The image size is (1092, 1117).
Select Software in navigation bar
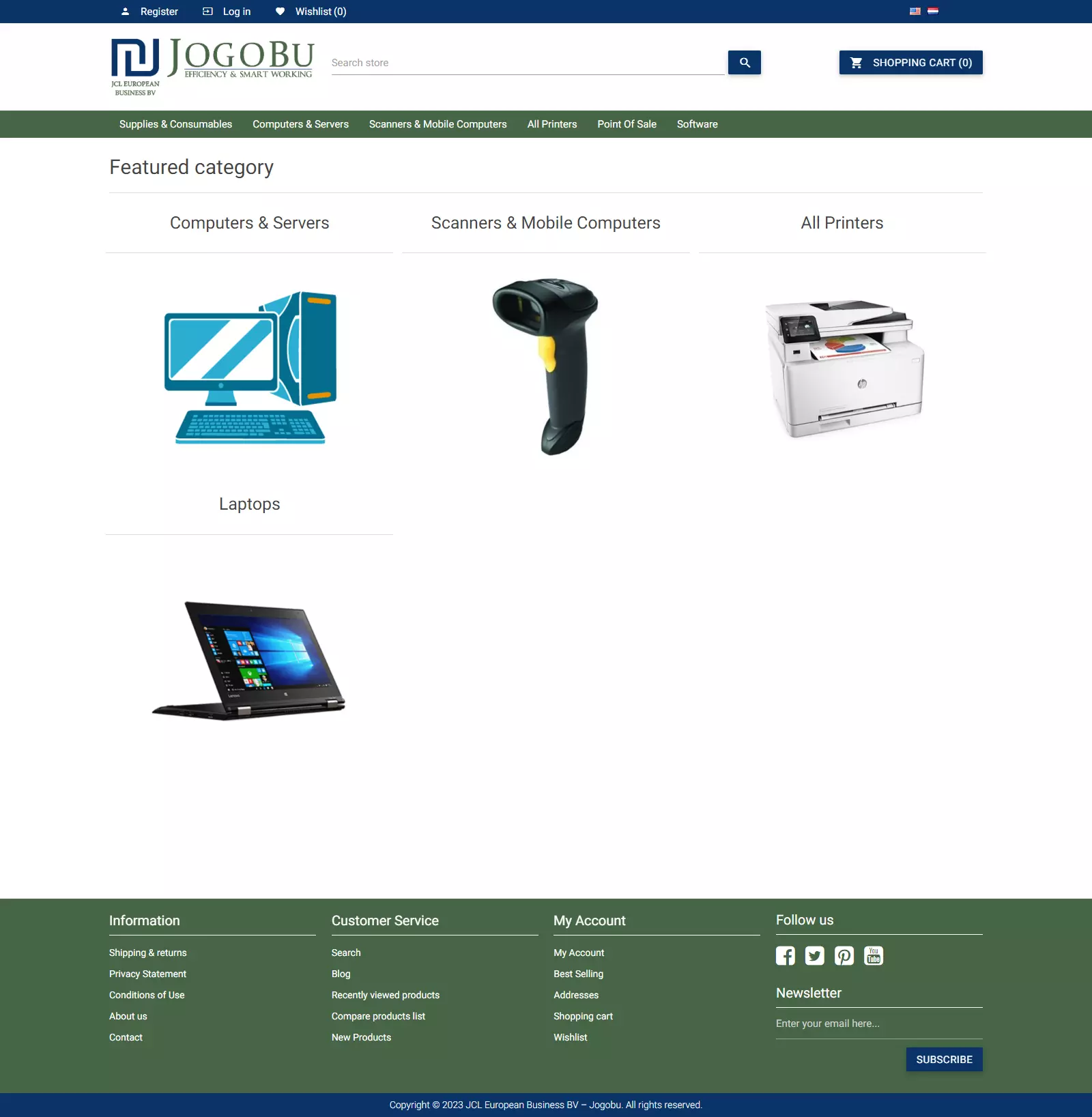click(x=697, y=124)
